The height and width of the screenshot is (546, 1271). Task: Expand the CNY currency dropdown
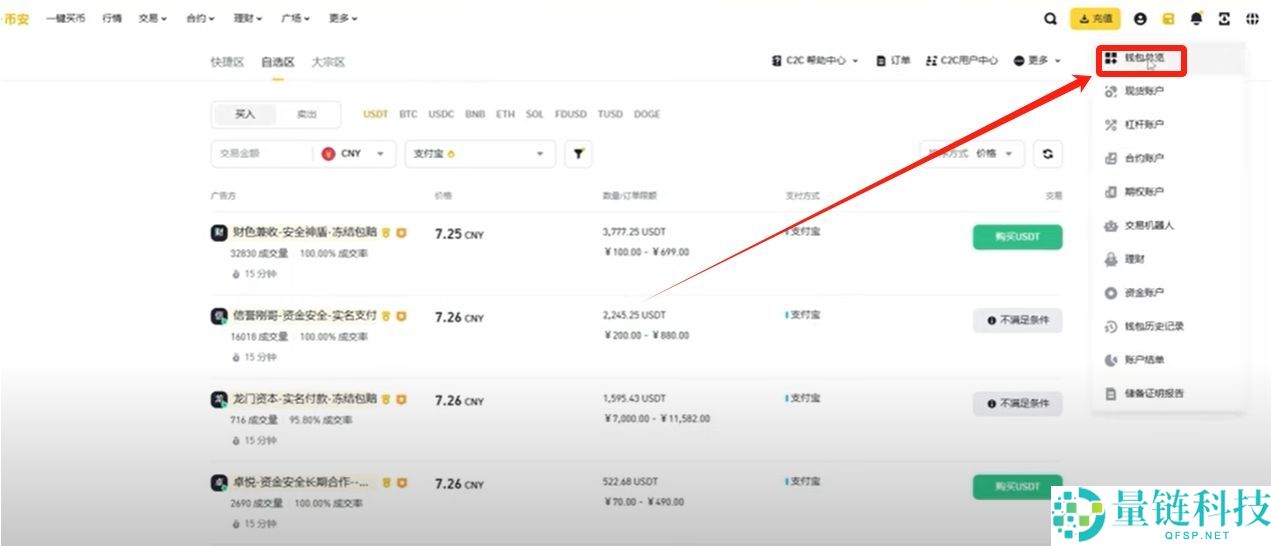pos(357,154)
